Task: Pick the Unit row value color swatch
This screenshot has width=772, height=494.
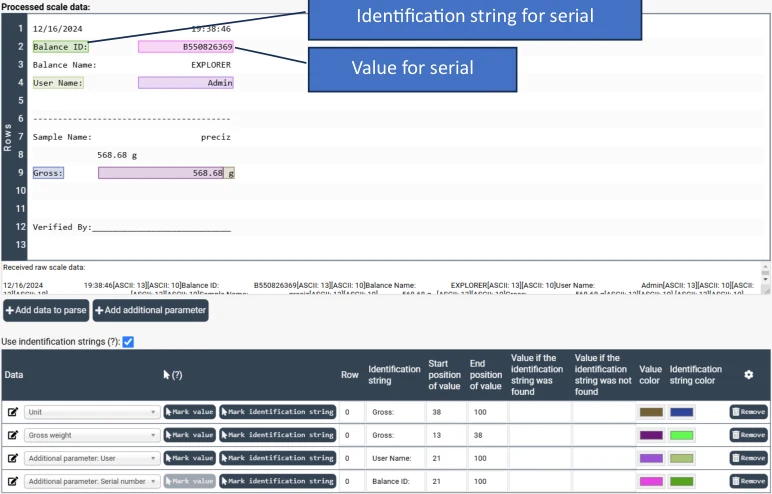Action: pyautogui.click(x=651, y=412)
